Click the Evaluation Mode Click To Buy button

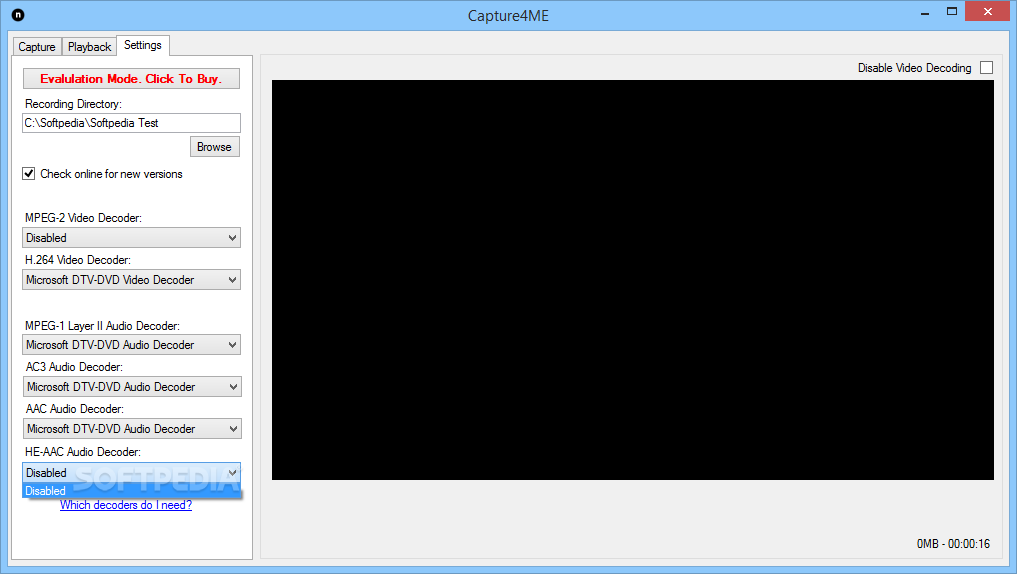(x=131, y=78)
